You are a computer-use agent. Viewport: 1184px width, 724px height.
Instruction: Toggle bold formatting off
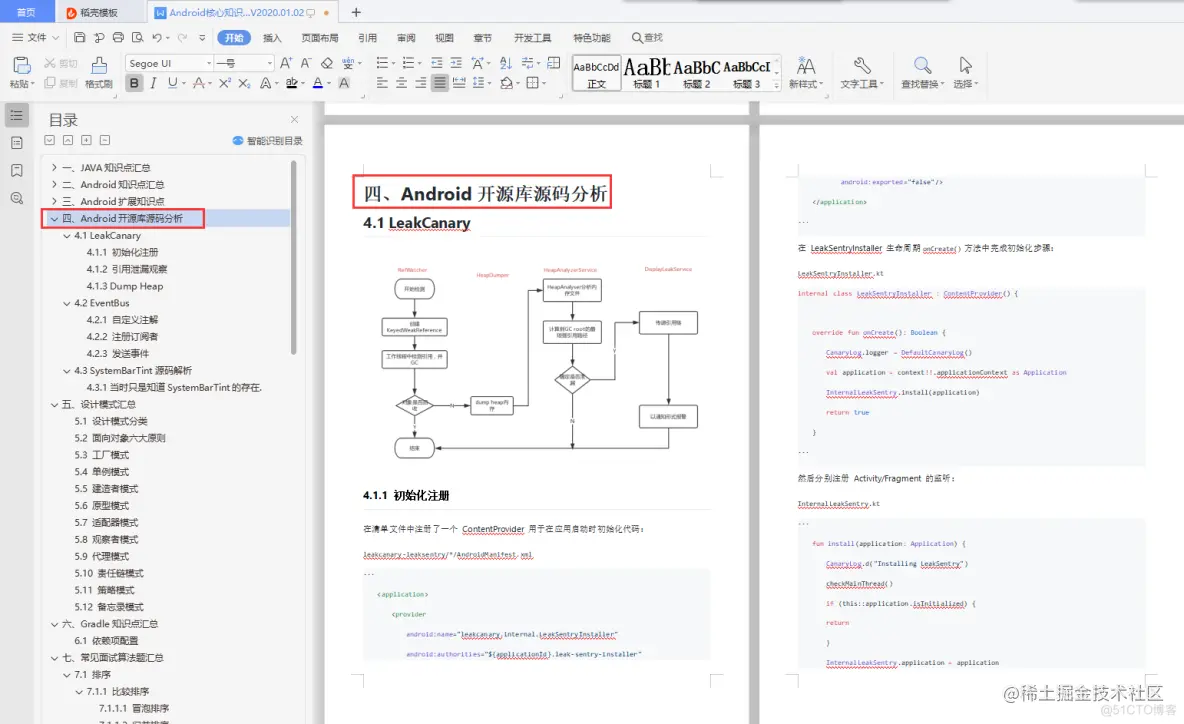[x=134, y=84]
